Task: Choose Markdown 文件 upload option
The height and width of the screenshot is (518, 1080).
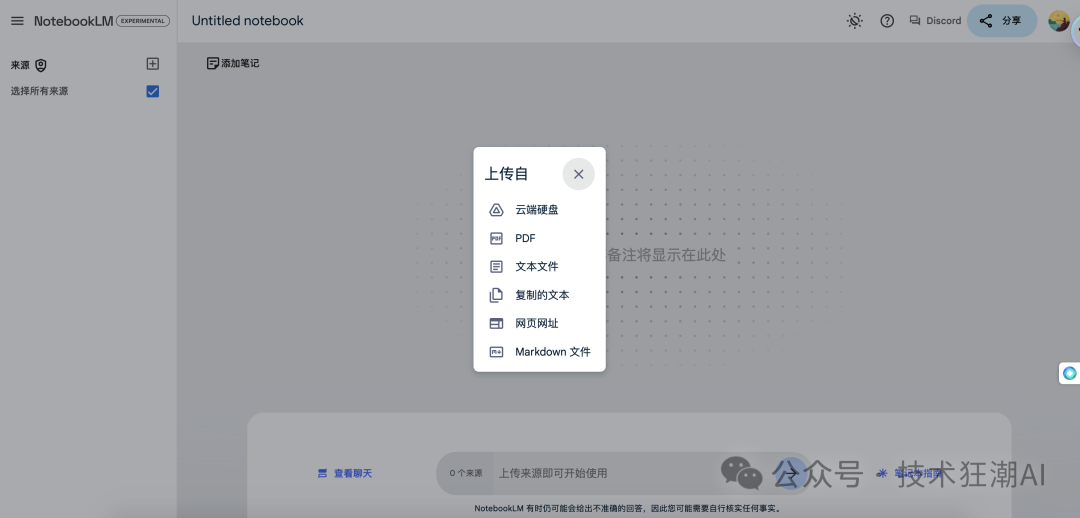Action: tap(539, 352)
